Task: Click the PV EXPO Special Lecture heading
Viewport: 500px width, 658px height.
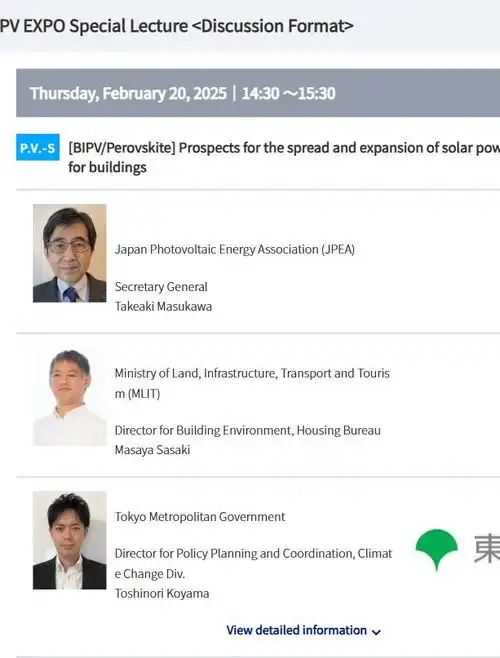Action: tap(176, 26)
